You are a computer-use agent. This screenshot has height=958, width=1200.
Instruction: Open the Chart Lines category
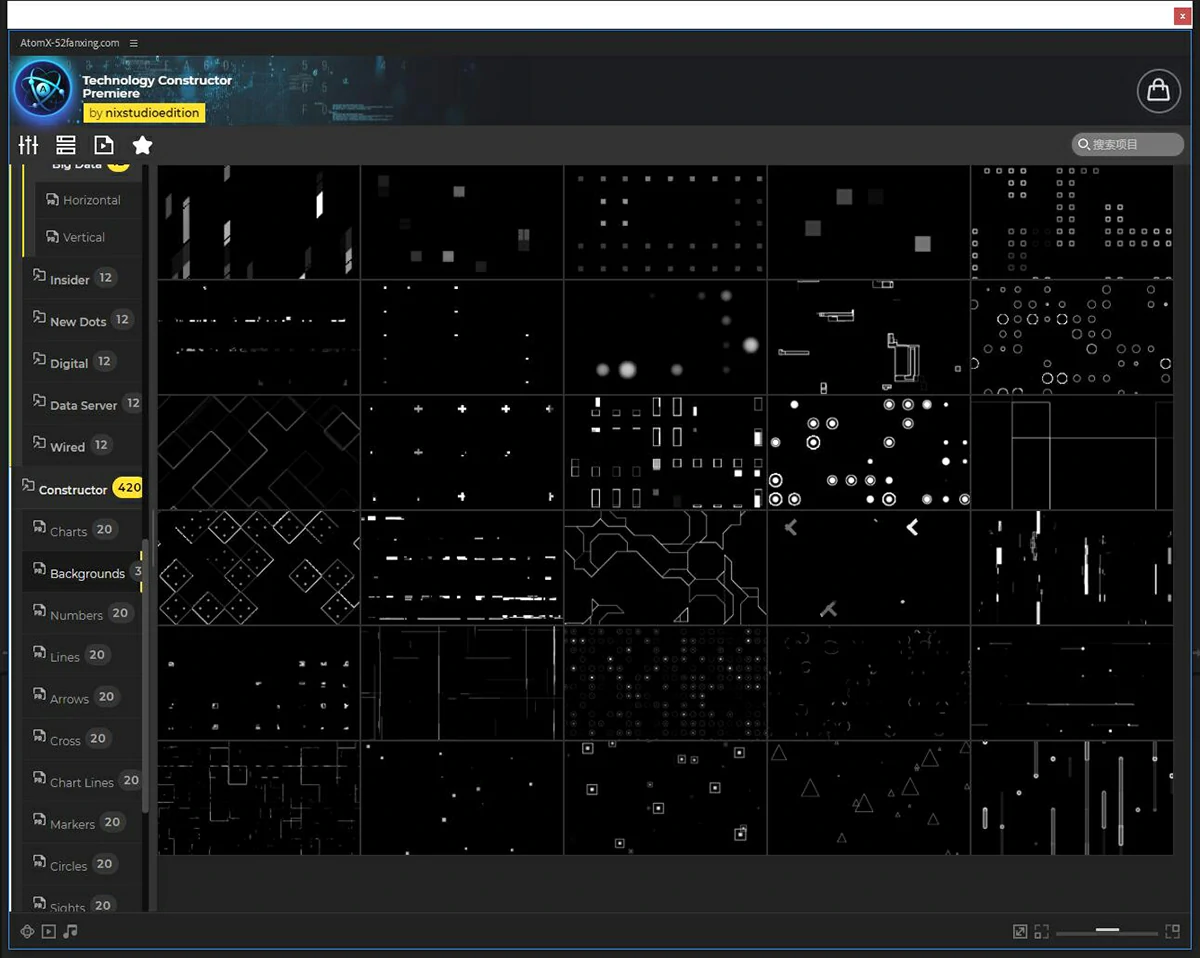pos(82,781)
